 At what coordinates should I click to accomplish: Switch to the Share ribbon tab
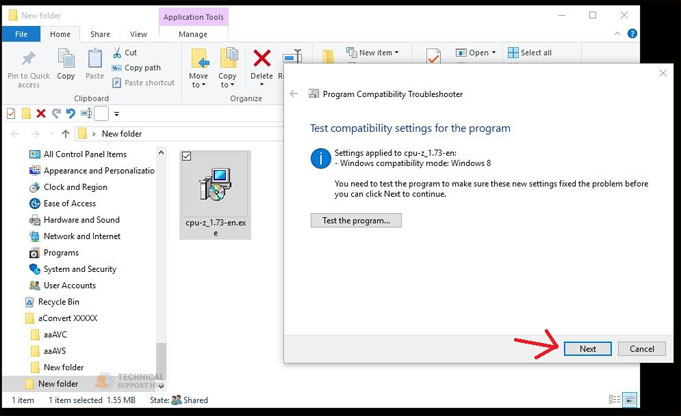pyautogui.click(x=100, y=34)
